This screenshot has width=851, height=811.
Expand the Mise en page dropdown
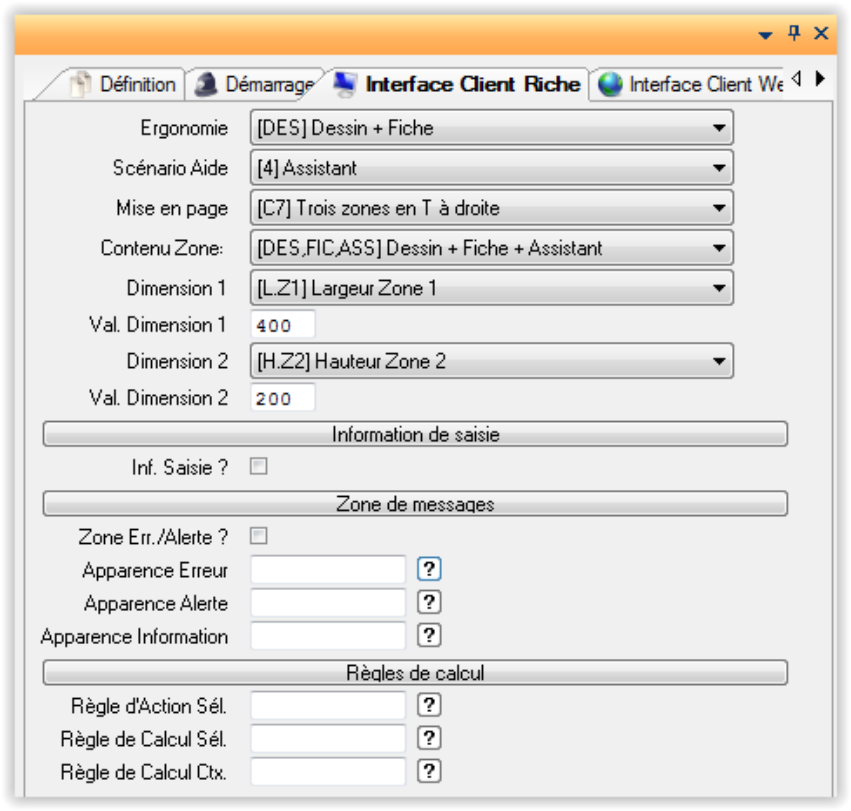tap(490, 208)
